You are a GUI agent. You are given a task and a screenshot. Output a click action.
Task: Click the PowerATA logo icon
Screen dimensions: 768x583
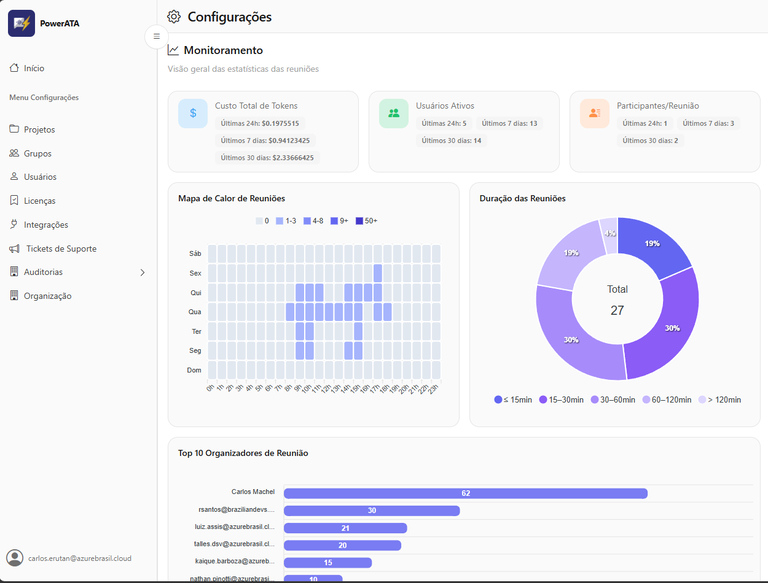point(21,23)
